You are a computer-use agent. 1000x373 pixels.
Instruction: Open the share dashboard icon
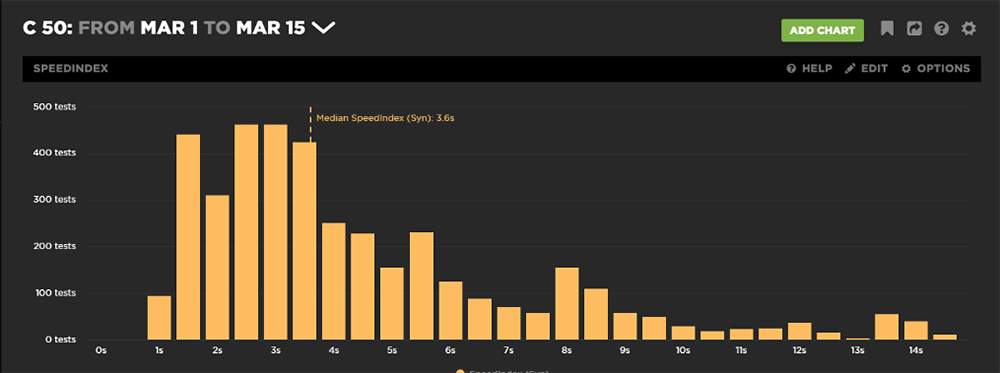click(x=915, y=29)
